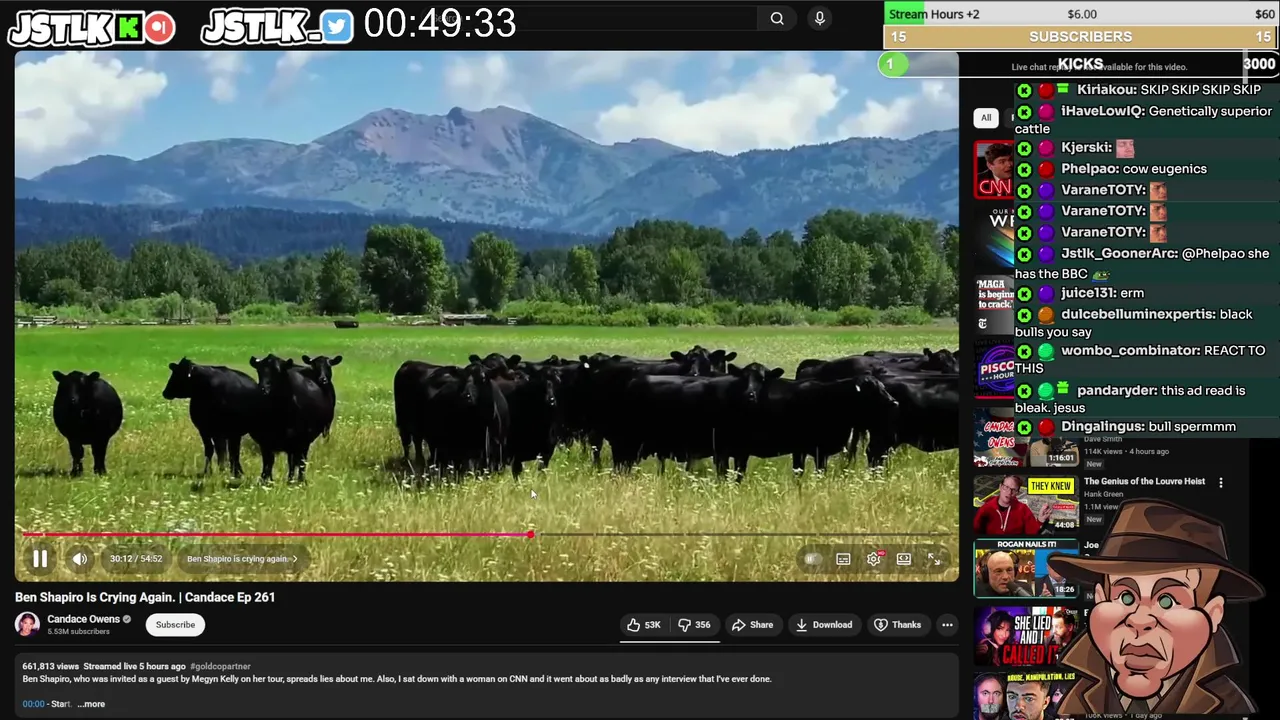Open the Candace Owens 1:16:01 thumbnail video
The width and height of the screenshot is (1280, 720).
point(1026,438)
